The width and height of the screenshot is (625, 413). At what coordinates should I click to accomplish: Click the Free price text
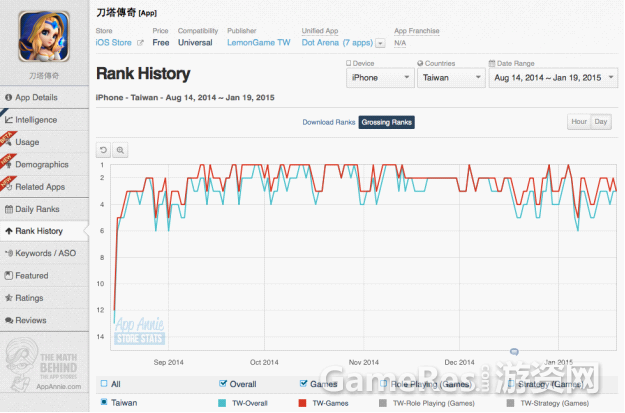pyautogui.click(x=161, y=43)
